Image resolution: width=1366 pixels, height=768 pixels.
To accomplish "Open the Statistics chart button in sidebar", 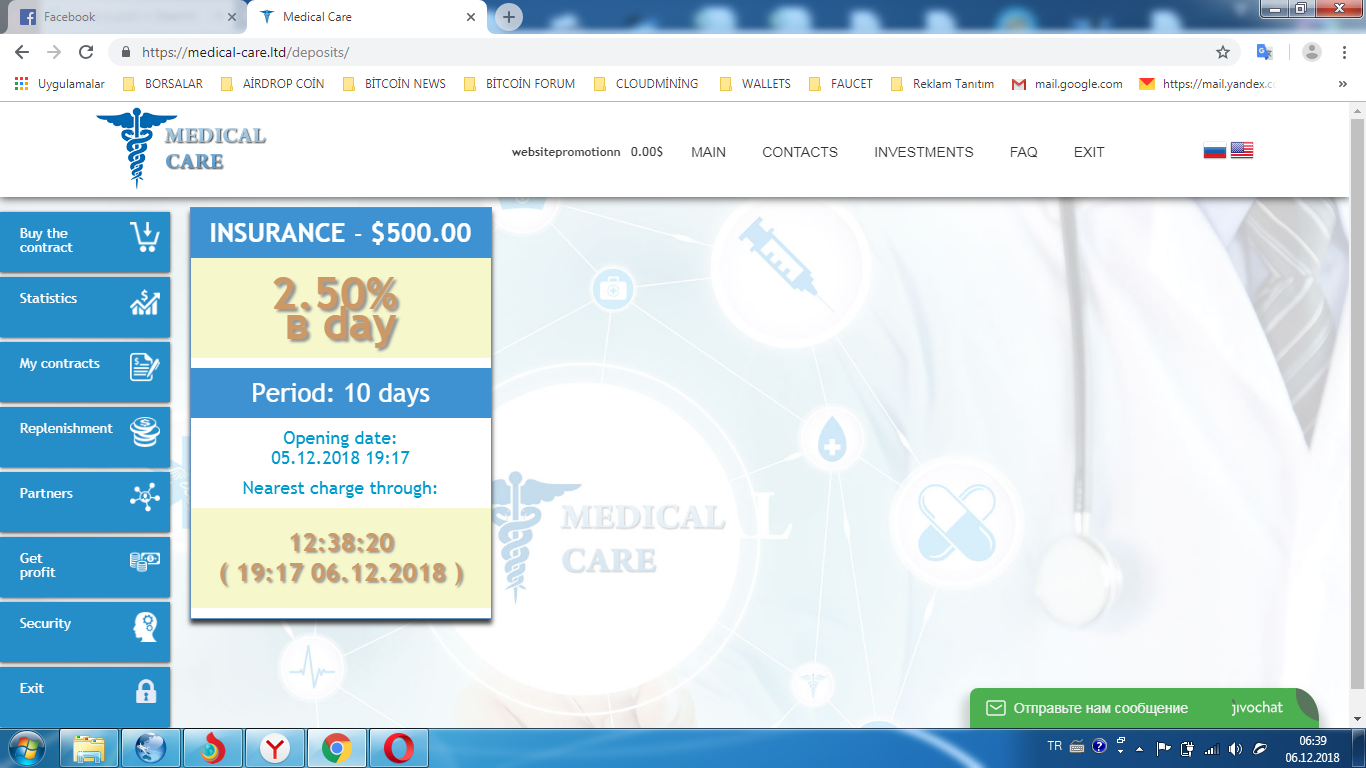I will (x=85, y=305).
